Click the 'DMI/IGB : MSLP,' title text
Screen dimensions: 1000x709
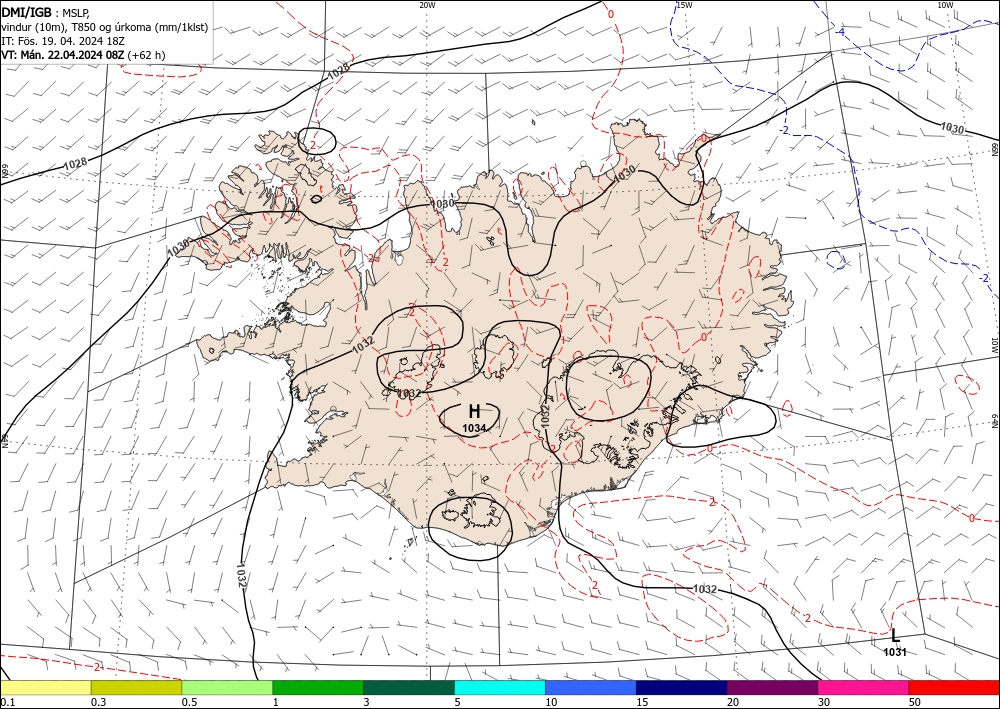pyautogui.click(x=46, y=12)
